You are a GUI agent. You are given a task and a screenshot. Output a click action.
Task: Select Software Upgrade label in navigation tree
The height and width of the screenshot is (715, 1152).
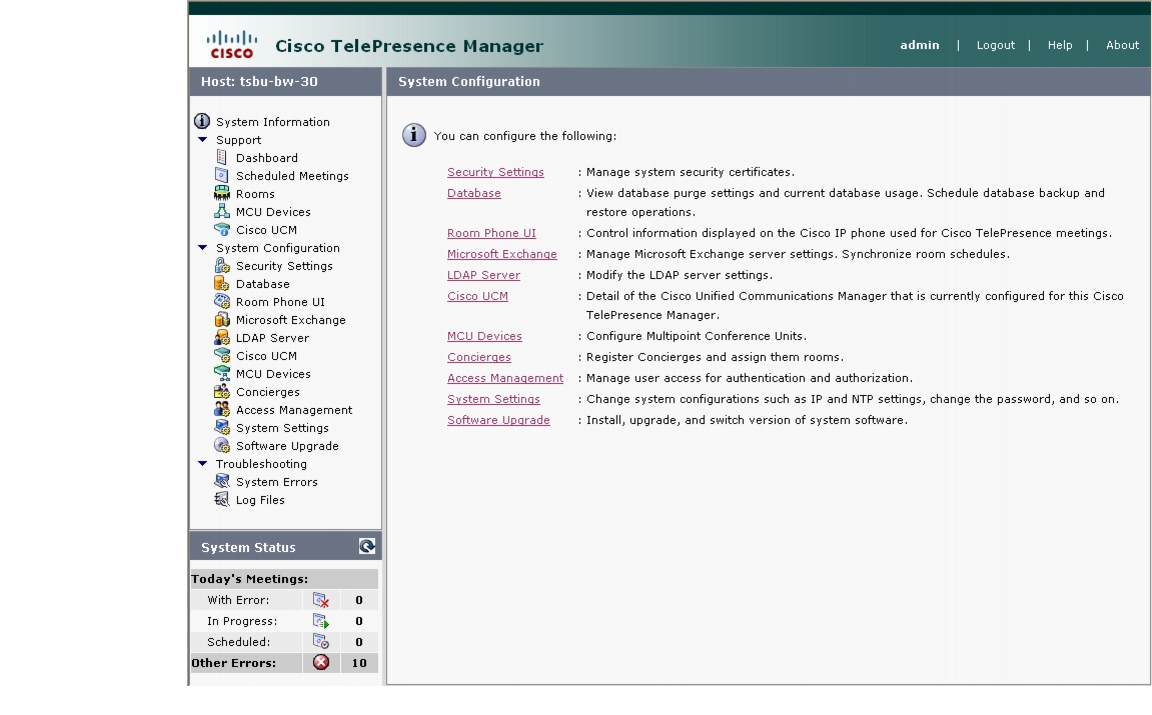287,446
